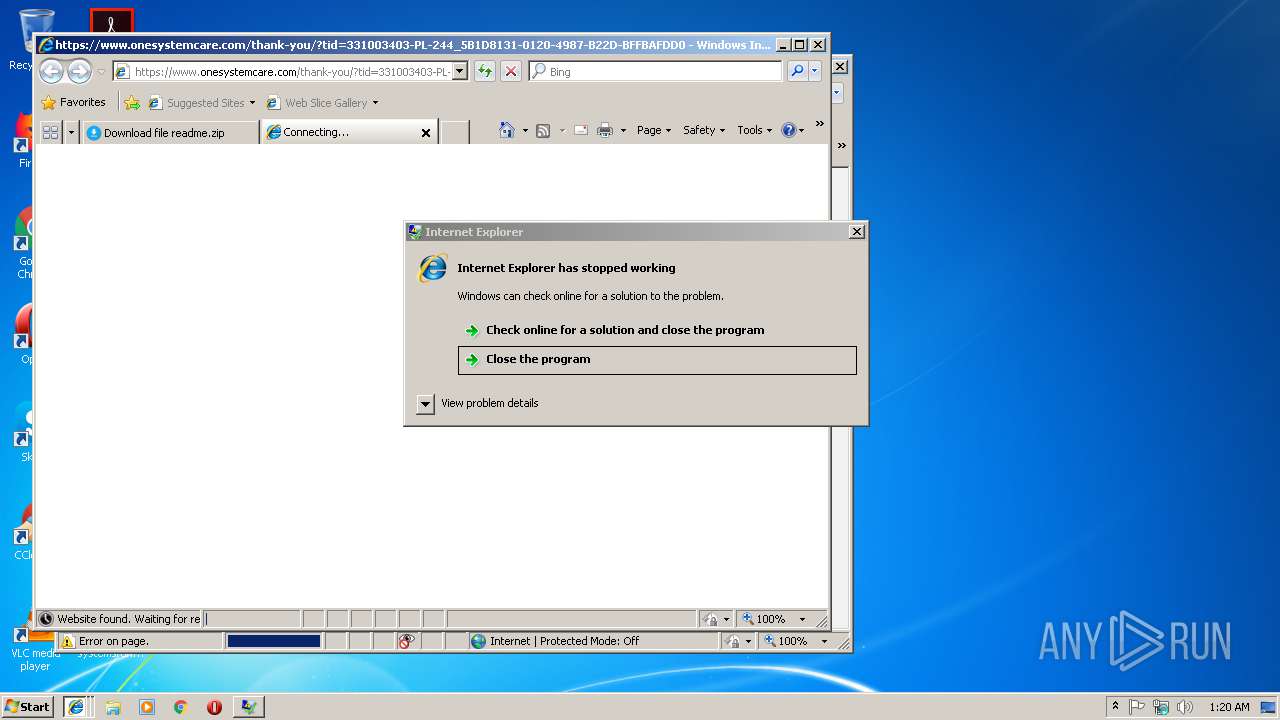This screenshot has width=1280, height=720.
Task: Click the Read Mail envelope icon
Action: click(x=581, y=130)
